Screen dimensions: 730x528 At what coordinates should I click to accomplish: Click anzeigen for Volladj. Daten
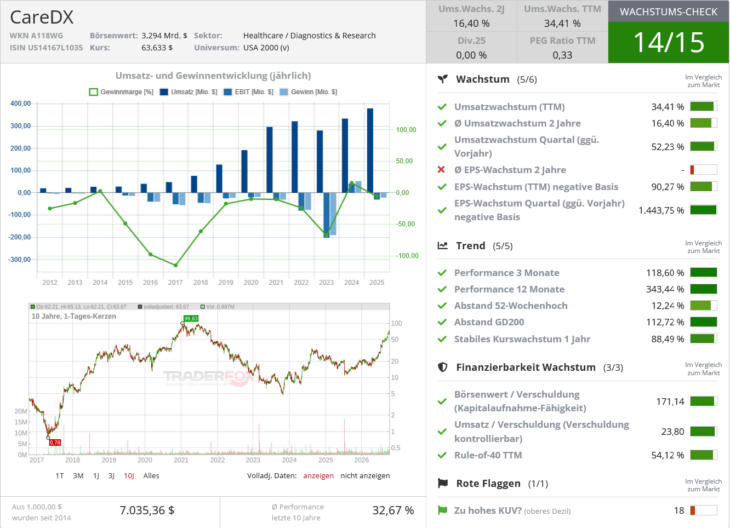click(x=318, y=475)
